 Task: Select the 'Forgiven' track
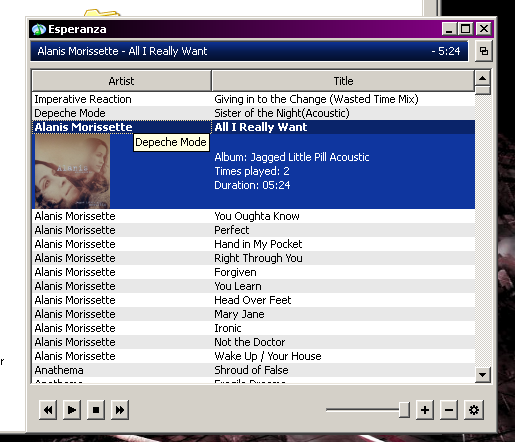tap(235, 272)
